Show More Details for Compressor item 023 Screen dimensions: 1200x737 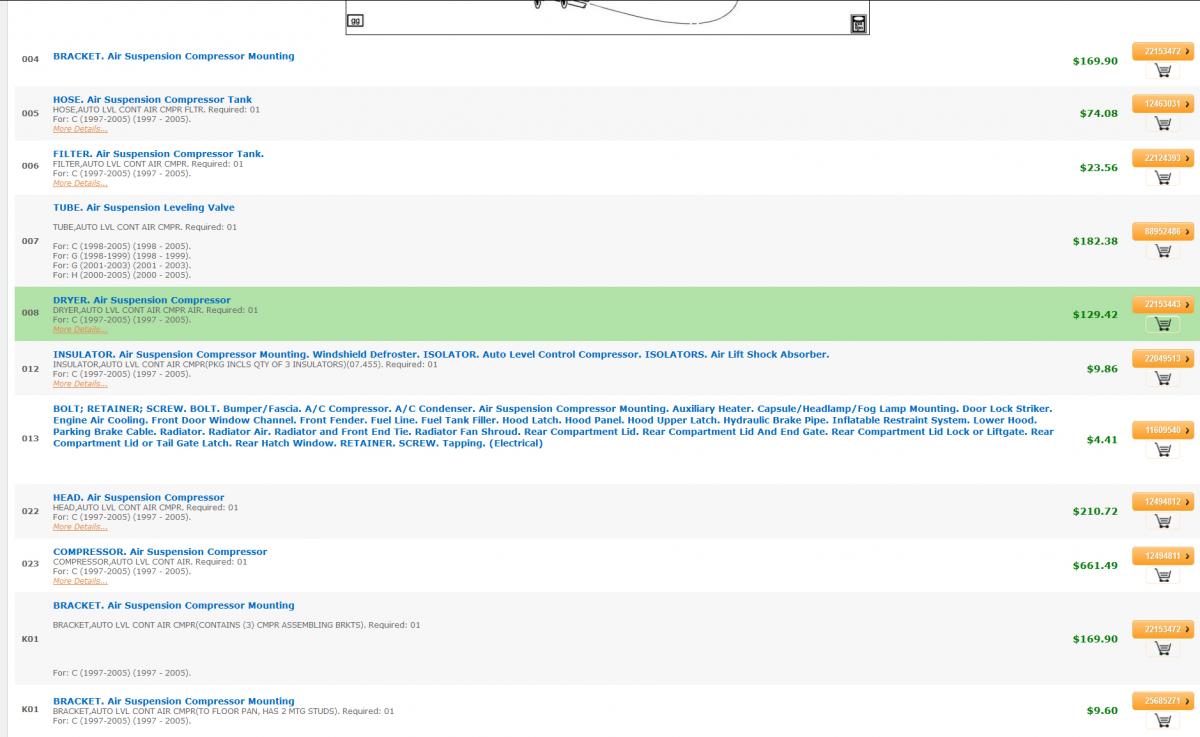[x=80, y=581]
